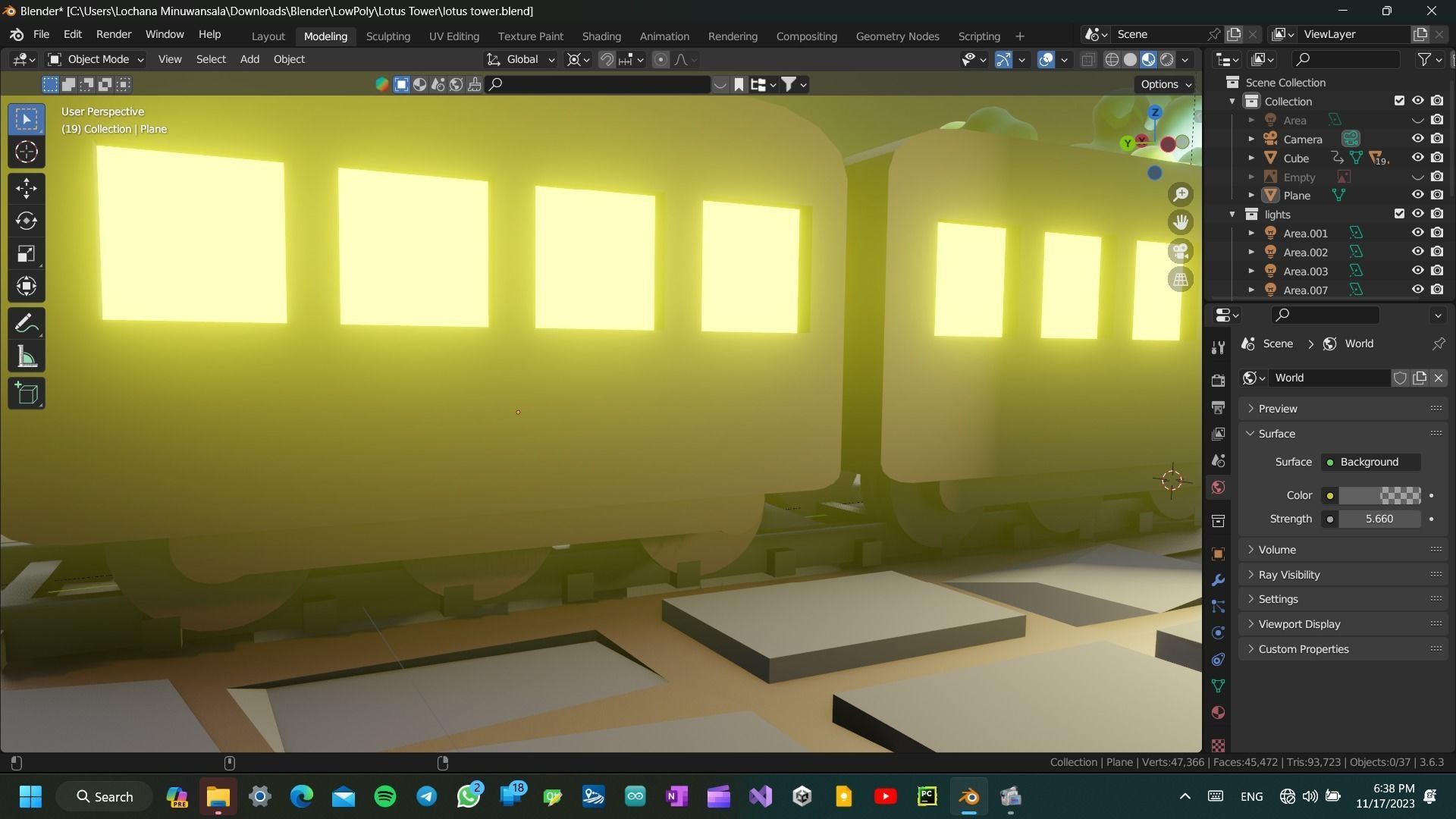Screen dimensions: 1456x819
Task: Select the Rotate tool
Action: click(x=27, y=221)
